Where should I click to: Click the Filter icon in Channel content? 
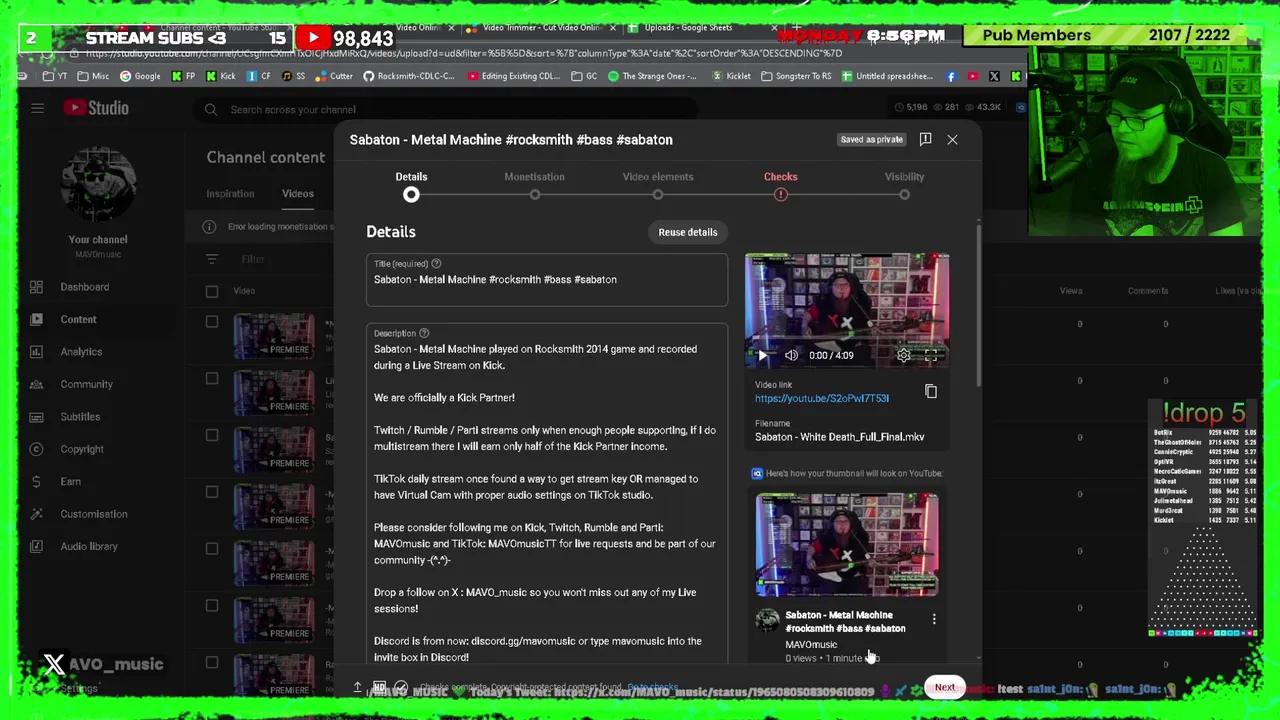pyautogui.click(x=212, y=259)
